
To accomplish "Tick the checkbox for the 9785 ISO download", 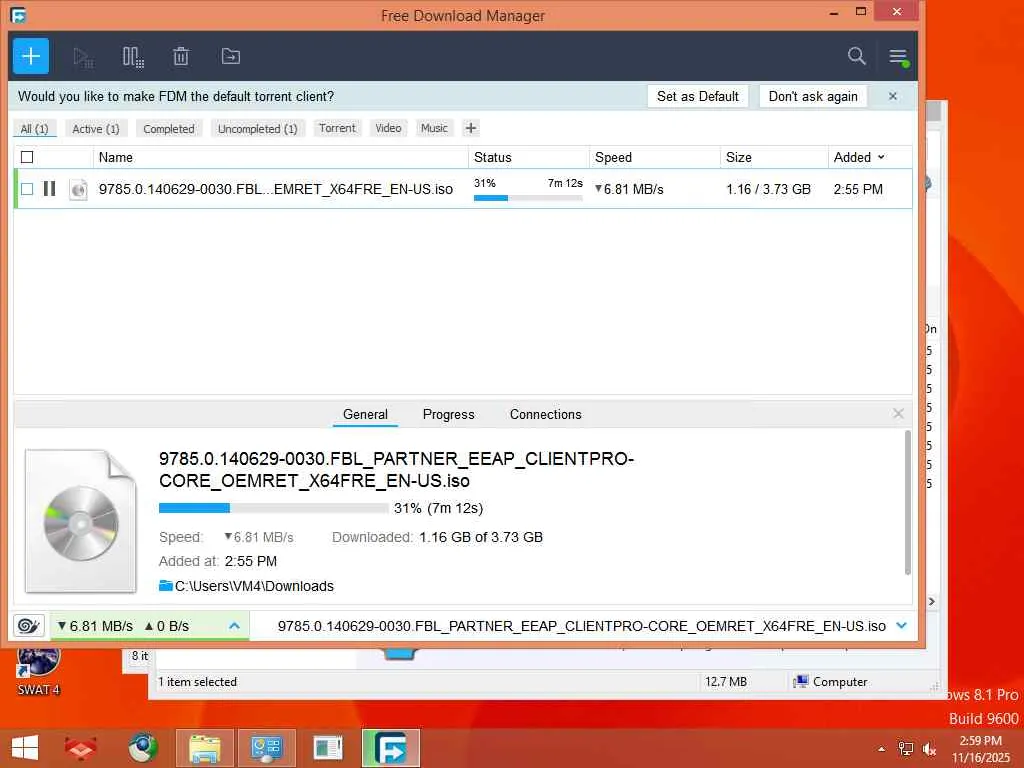I will coord(27,189).
